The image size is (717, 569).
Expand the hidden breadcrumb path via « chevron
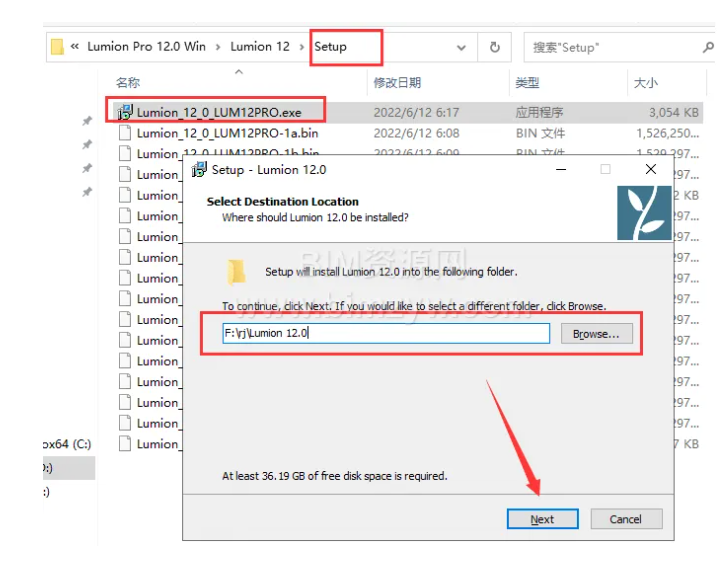(75, 47)
